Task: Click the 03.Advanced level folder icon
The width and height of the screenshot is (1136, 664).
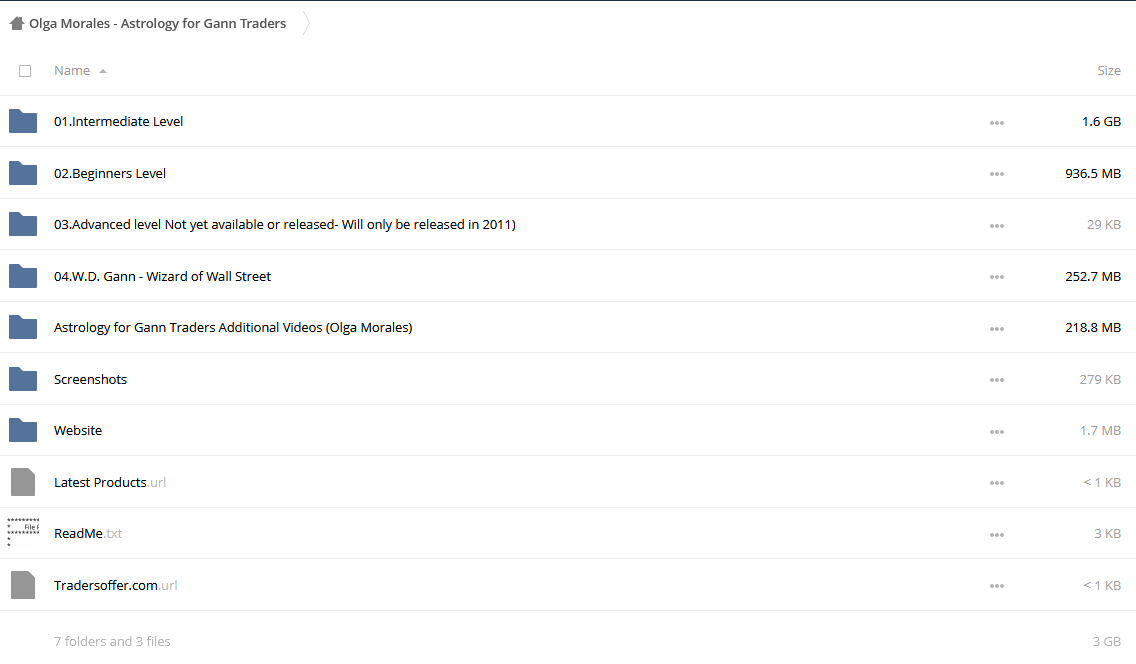Action: point(23,224)
